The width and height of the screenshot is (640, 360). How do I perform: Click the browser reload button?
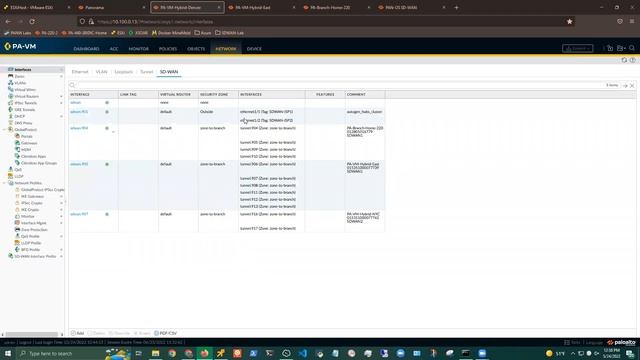coord(32,21)
